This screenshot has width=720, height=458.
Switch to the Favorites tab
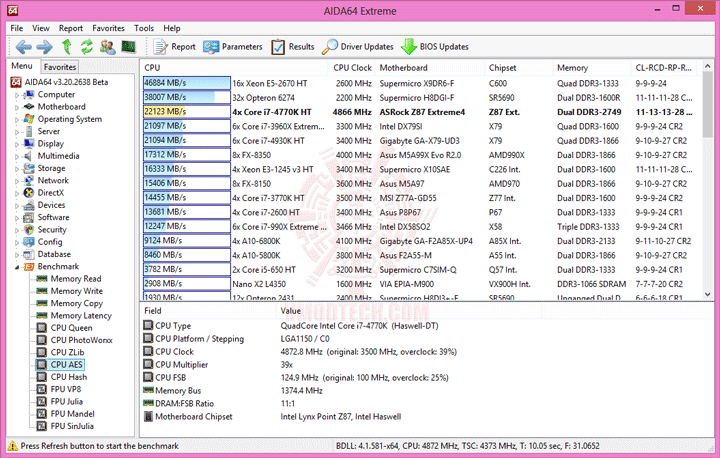[60, 67]
